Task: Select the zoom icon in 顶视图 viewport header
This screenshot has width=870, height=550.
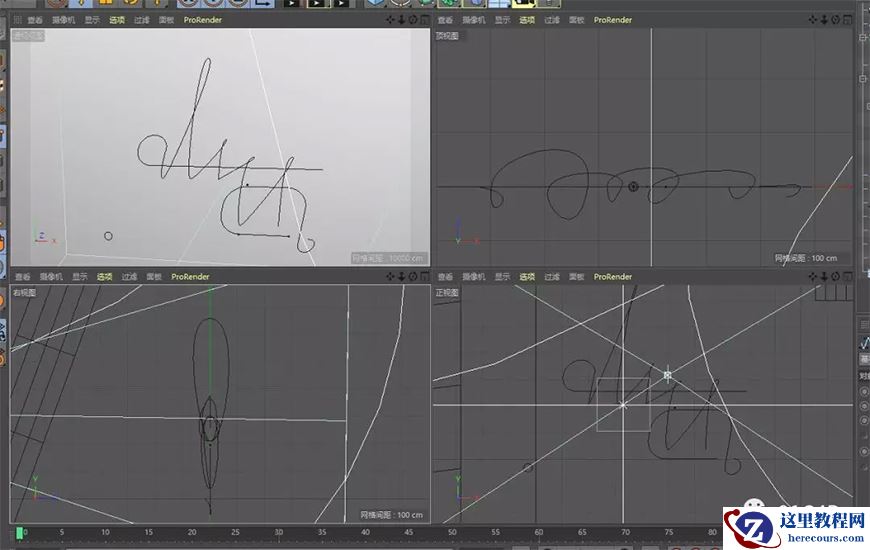Action: [x=824, y=19]
